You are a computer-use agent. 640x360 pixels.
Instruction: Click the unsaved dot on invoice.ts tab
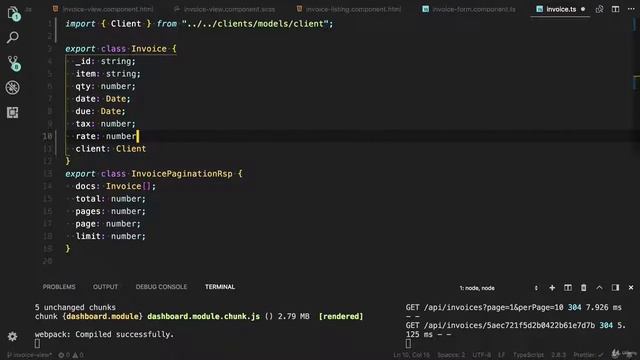[x=583, y=9]
